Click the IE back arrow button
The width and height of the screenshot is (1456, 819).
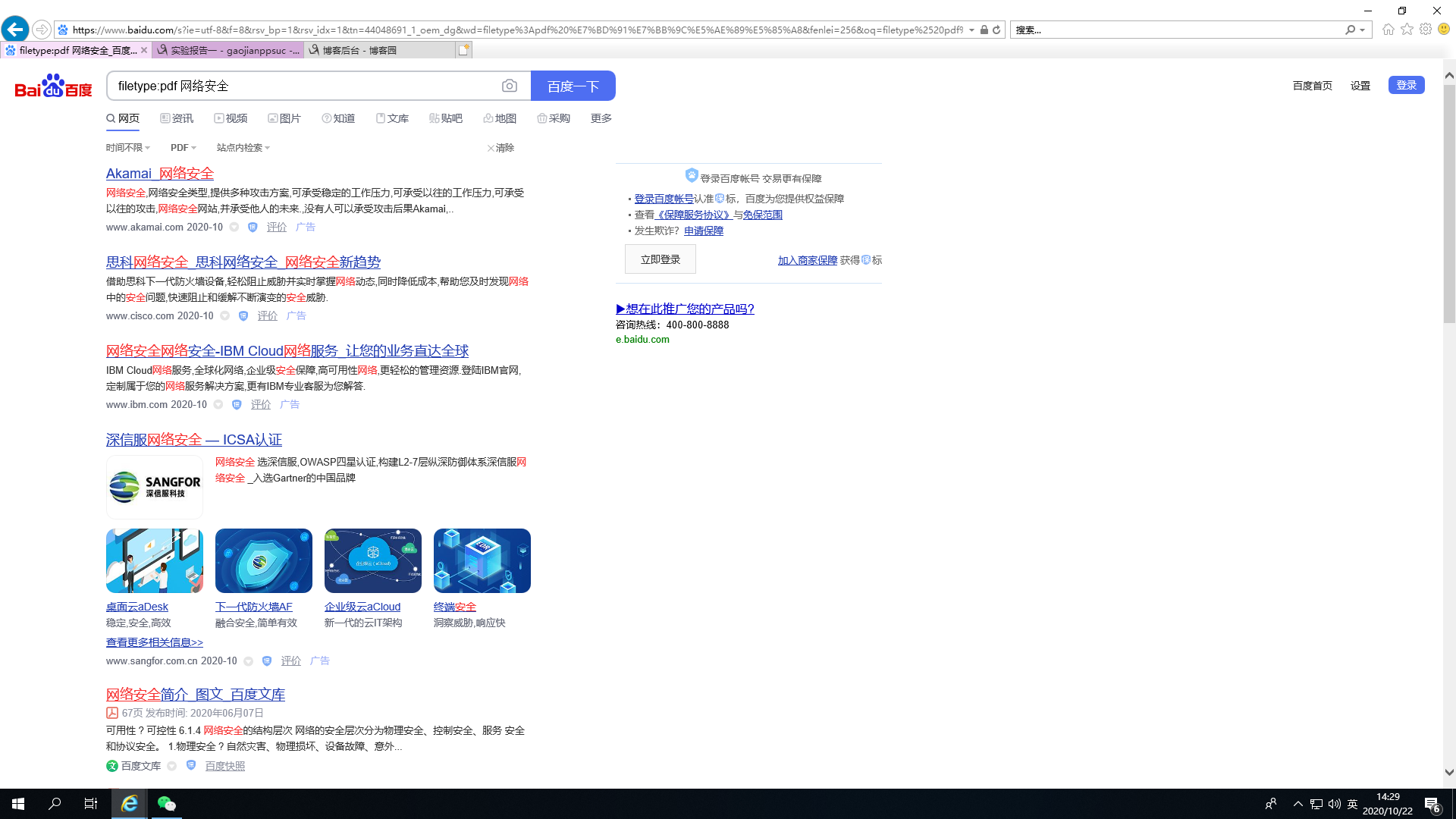[15, 30]
